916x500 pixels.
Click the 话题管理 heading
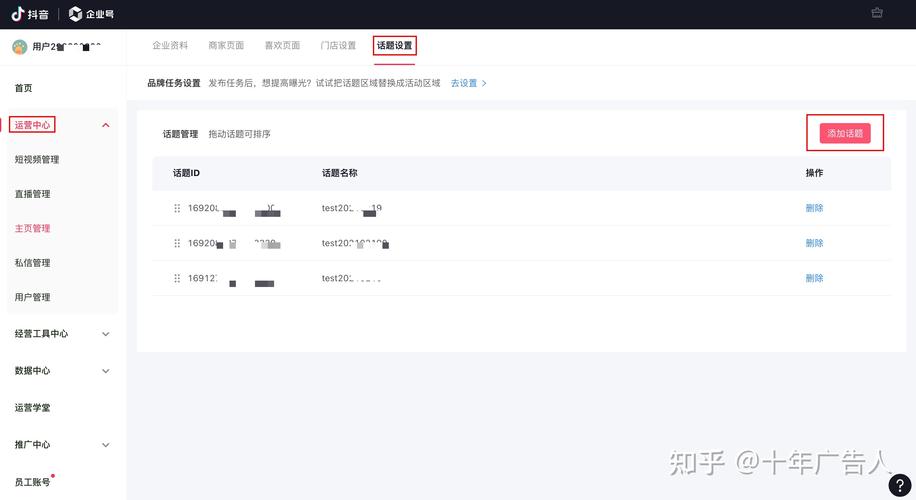(181, 134)
